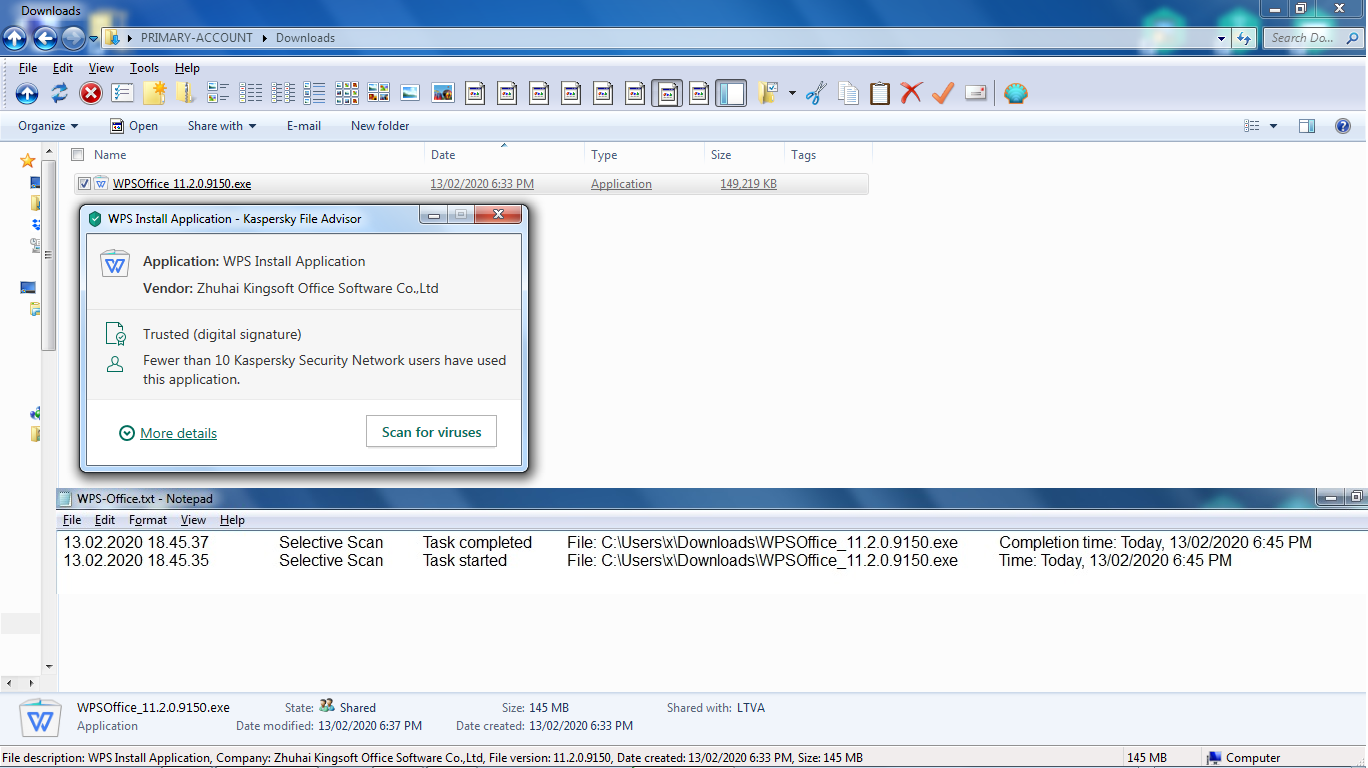Toggle the select-all checkbox in Name header

(78, 155)
